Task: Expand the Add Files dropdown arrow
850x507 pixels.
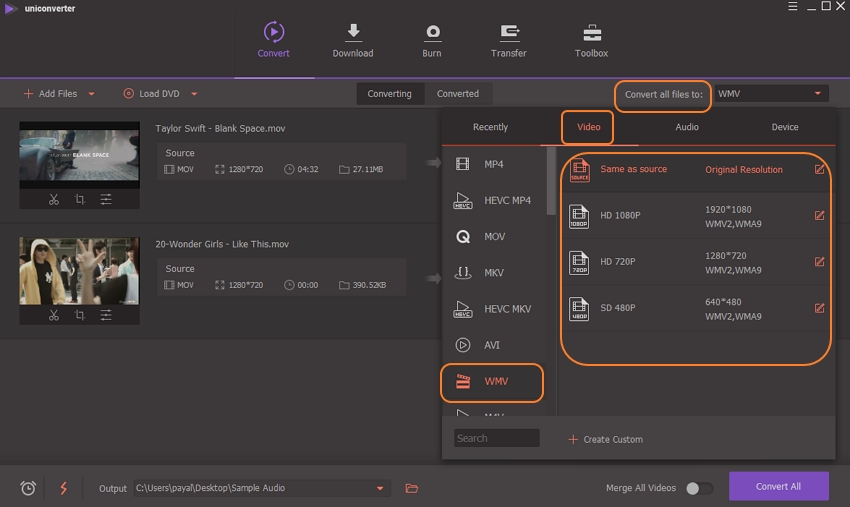Action: click(92, 94)
